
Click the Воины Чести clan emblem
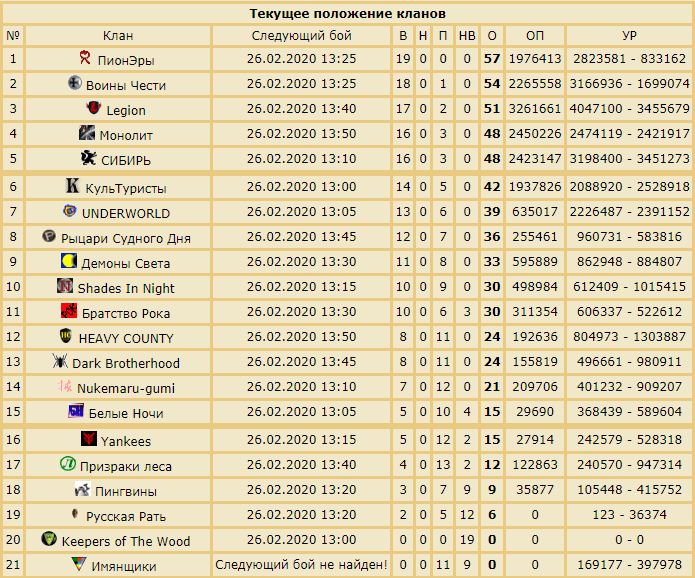[x=74, y=82]
